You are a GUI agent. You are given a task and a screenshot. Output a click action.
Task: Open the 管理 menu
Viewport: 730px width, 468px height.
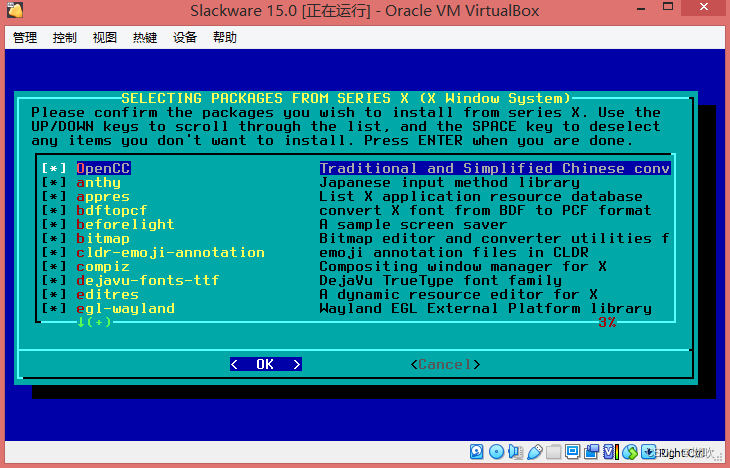coord(25,37)
